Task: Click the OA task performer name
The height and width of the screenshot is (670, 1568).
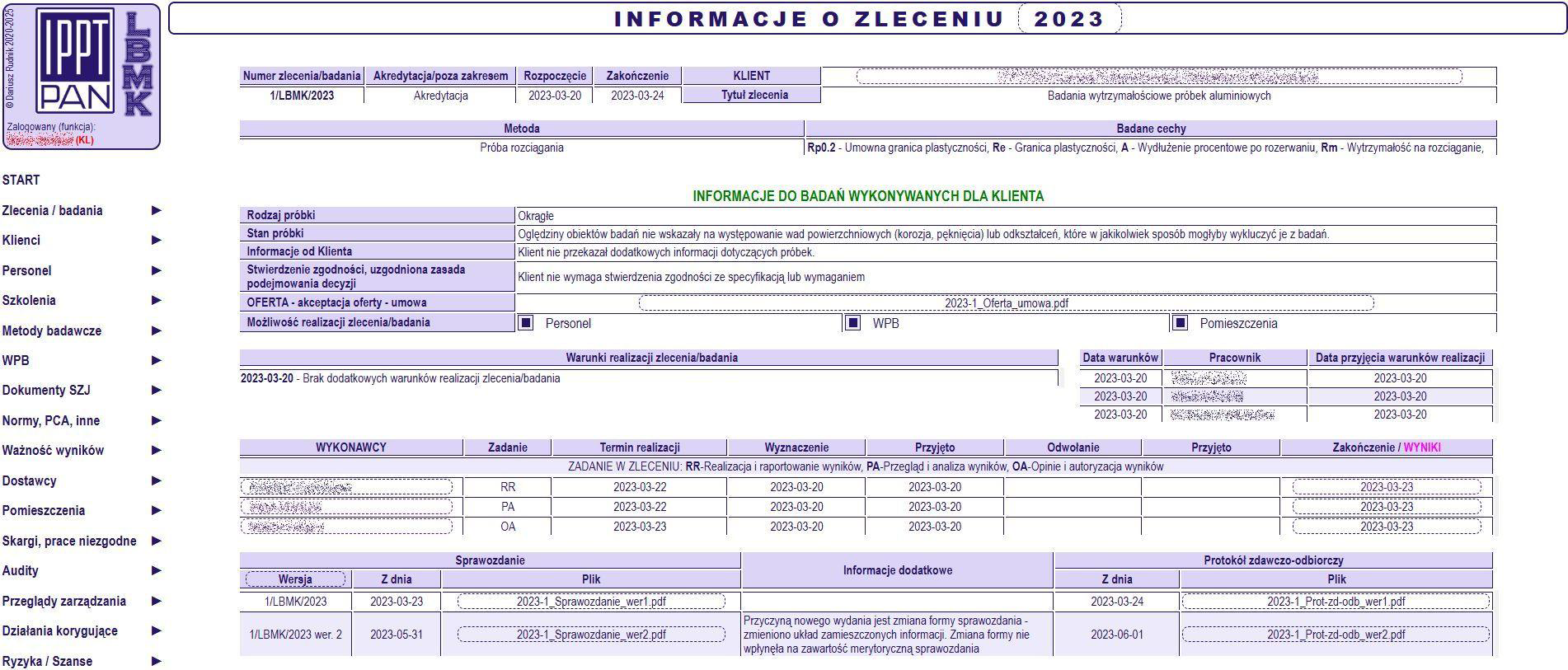Action: coord(346,527)
